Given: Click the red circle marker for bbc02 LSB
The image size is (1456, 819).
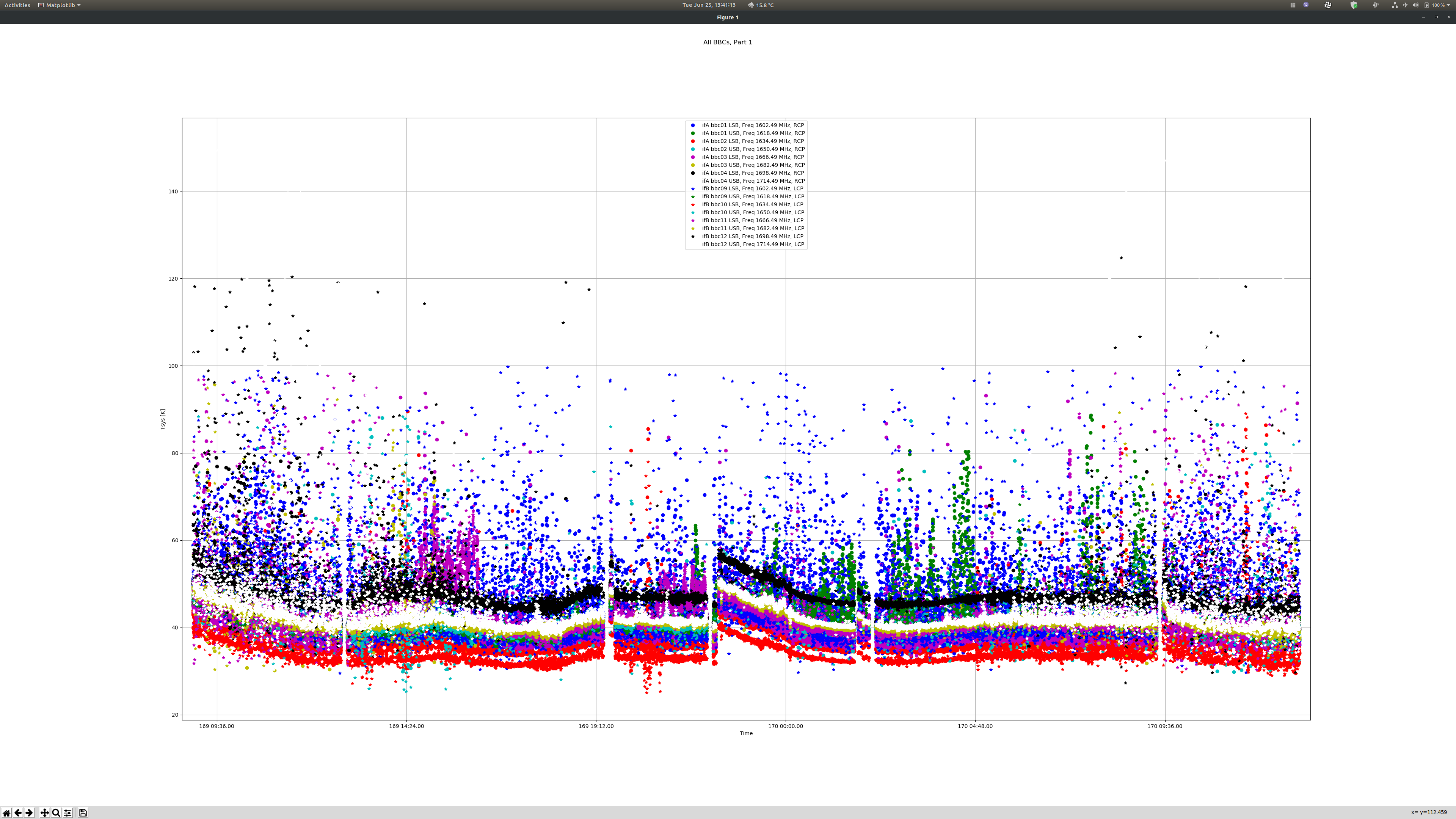Looking at the screenshot, I should click(693, 141).
